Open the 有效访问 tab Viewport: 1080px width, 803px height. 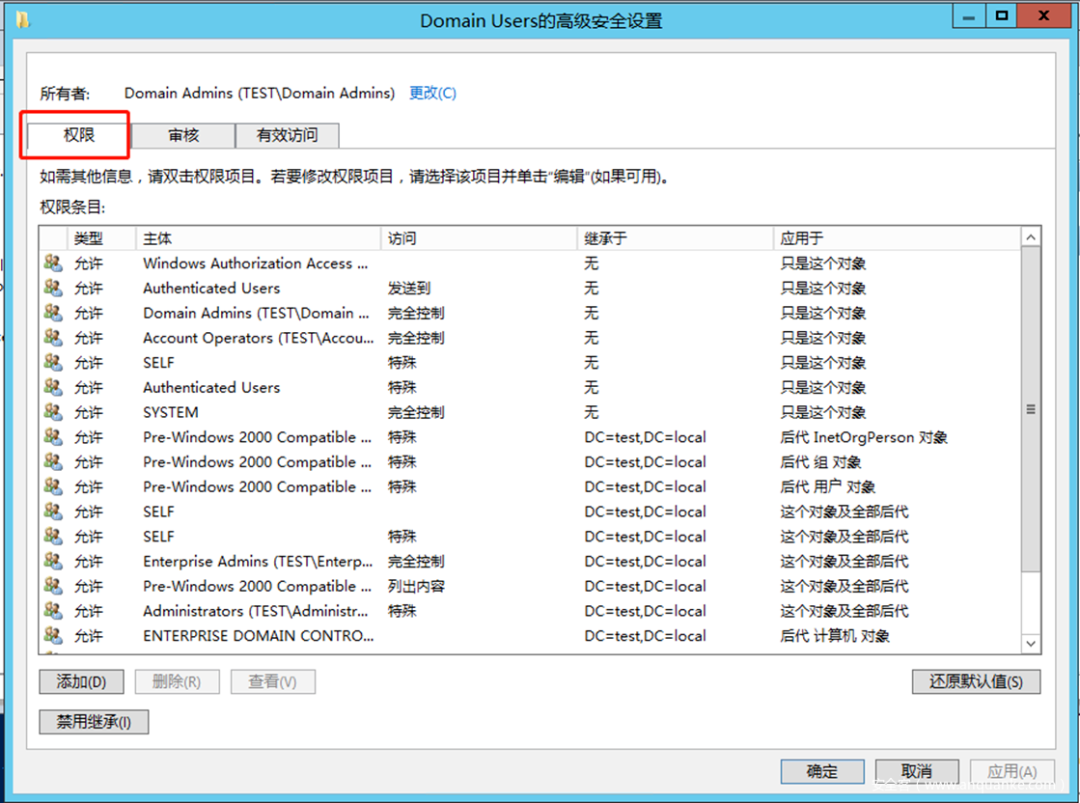pos(287,135)
